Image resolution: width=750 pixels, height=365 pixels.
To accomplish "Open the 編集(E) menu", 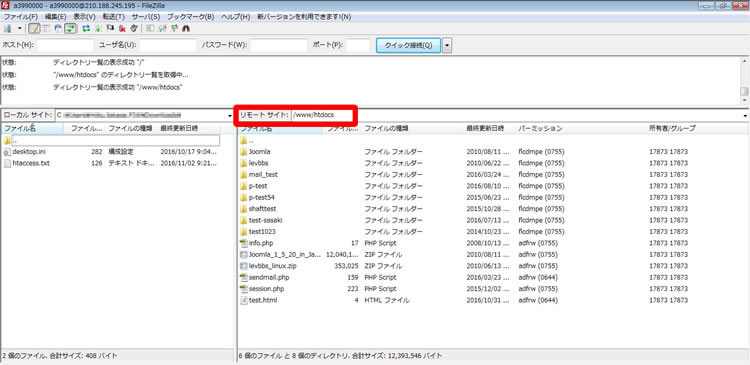I will (x=55, y=17).
